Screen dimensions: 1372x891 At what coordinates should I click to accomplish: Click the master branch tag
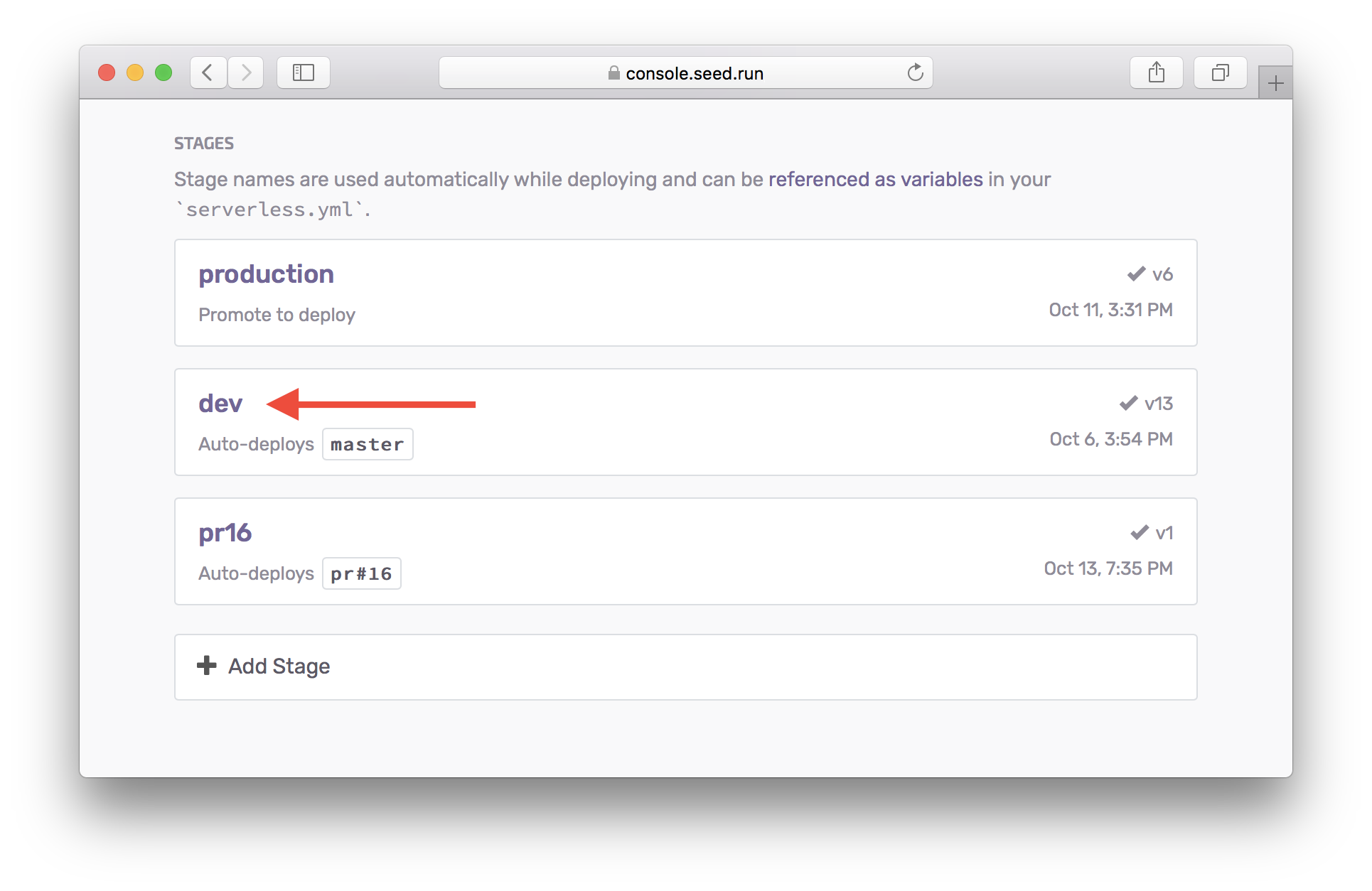coord(368,444)
